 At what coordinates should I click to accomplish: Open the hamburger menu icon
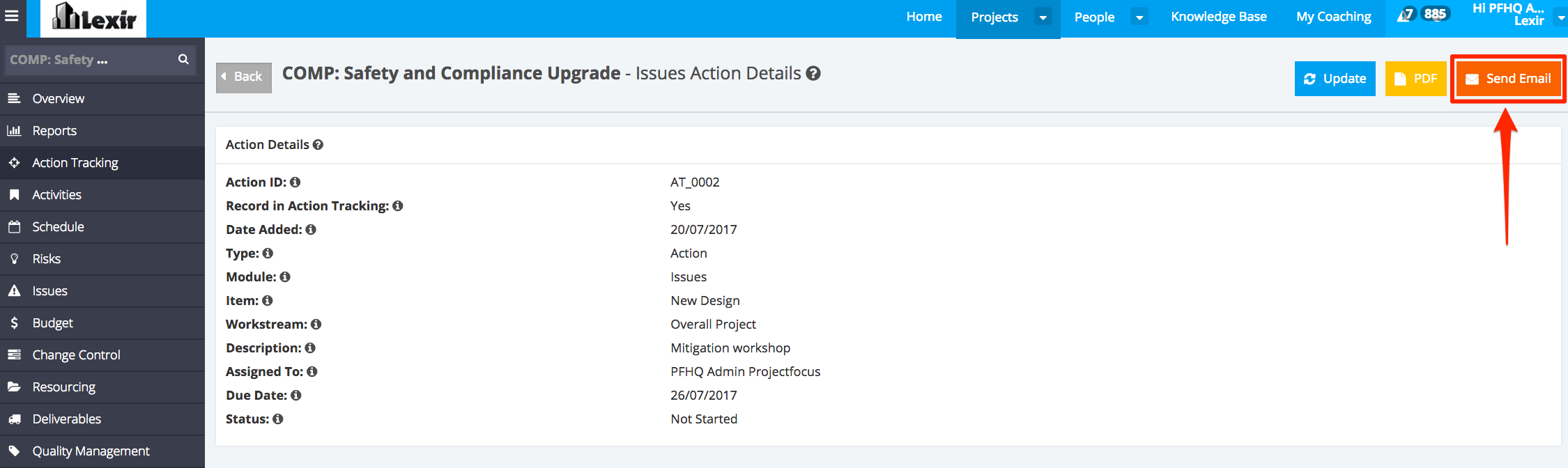(11, 15)
